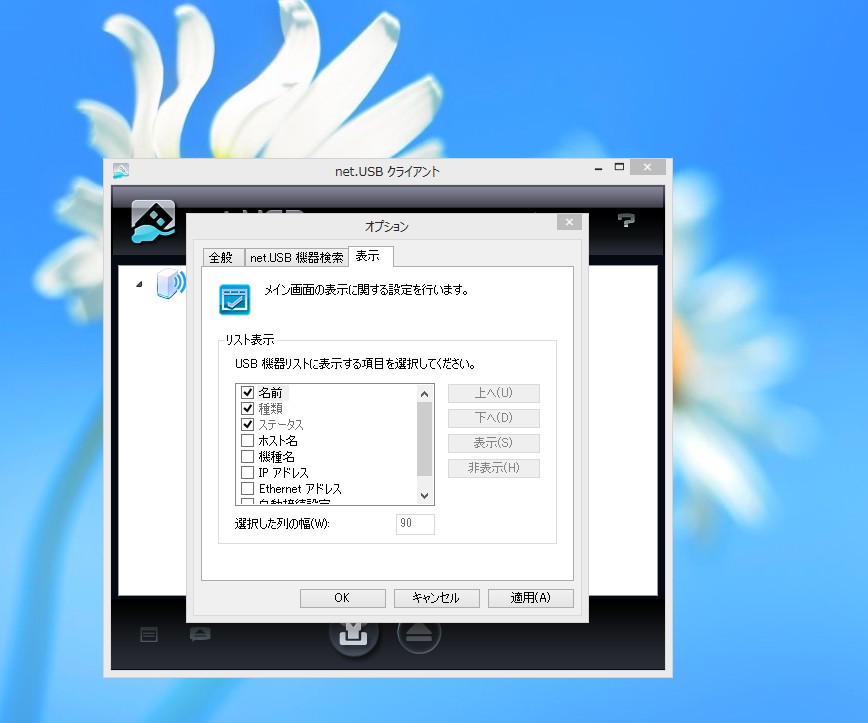The height and width of the screenshot is (723, 868).
Task: Select the wireless device server icon
Action: pos(171,283)
